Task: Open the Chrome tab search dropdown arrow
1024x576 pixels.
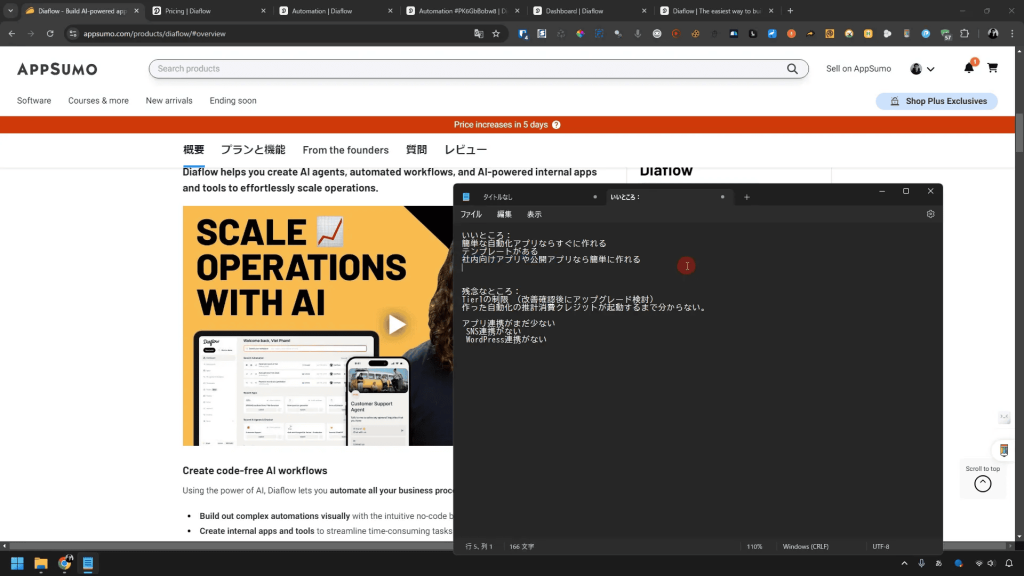Action: [x=10, y=10]
